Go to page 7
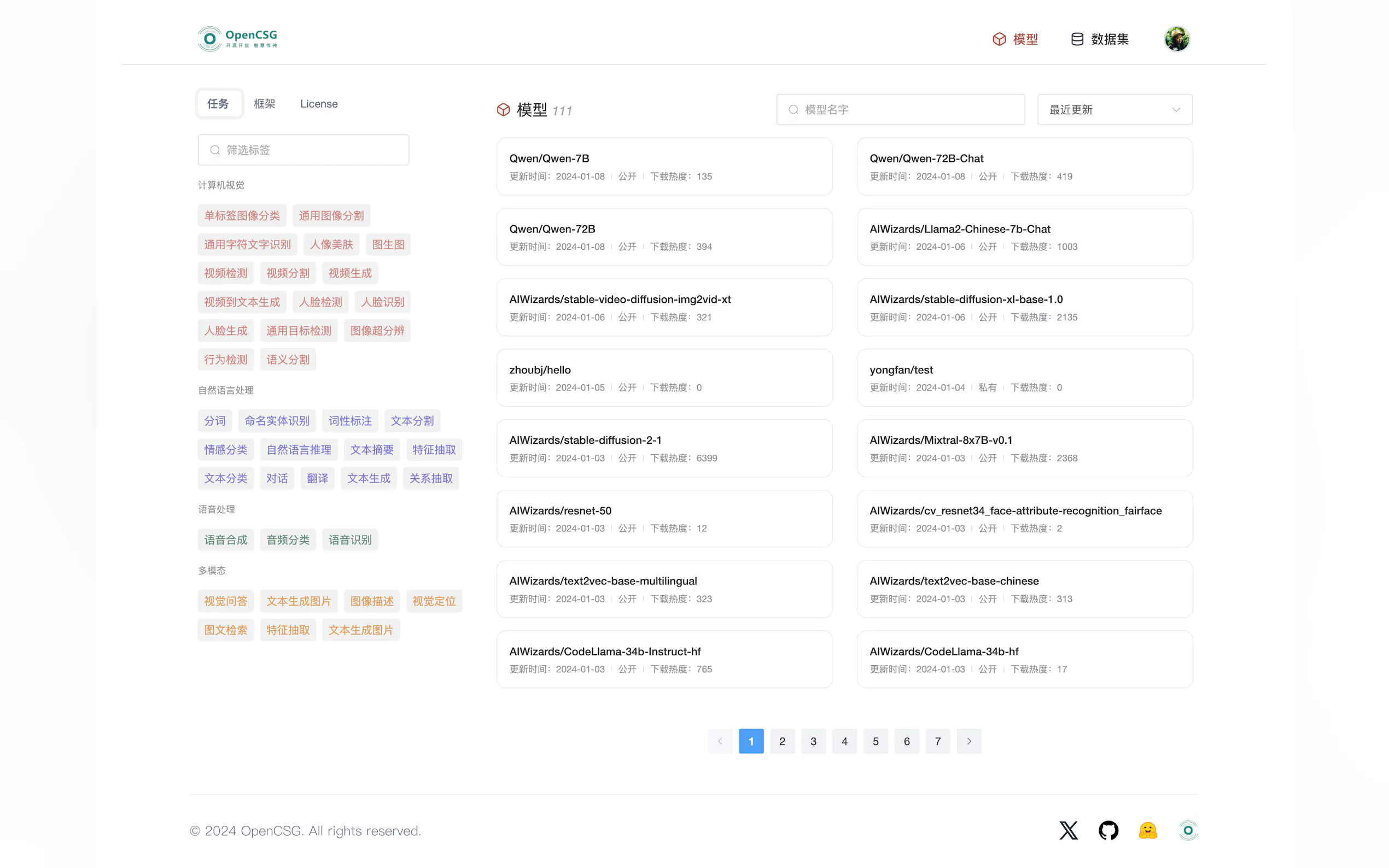 tap(938, 741)
